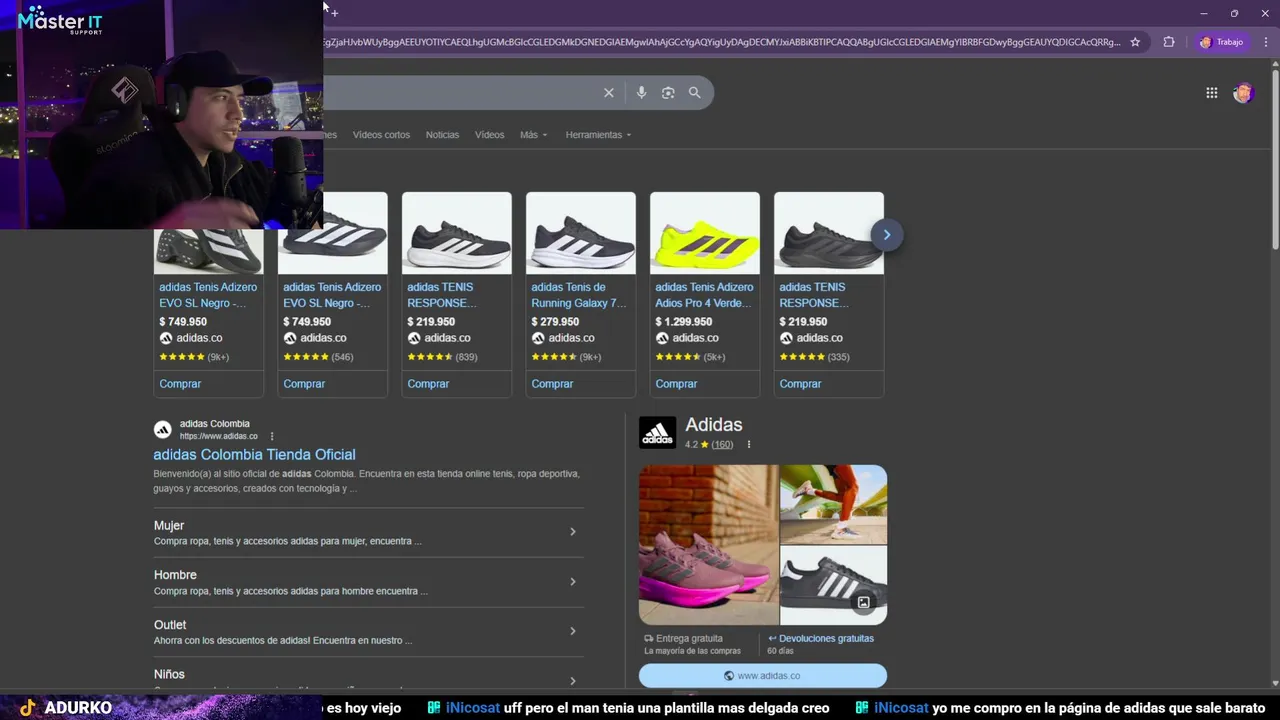Screen dimensions: 1280x720
Task: Open options beside Adidas 4.2 rating
Action: click(x=748, y=445)
